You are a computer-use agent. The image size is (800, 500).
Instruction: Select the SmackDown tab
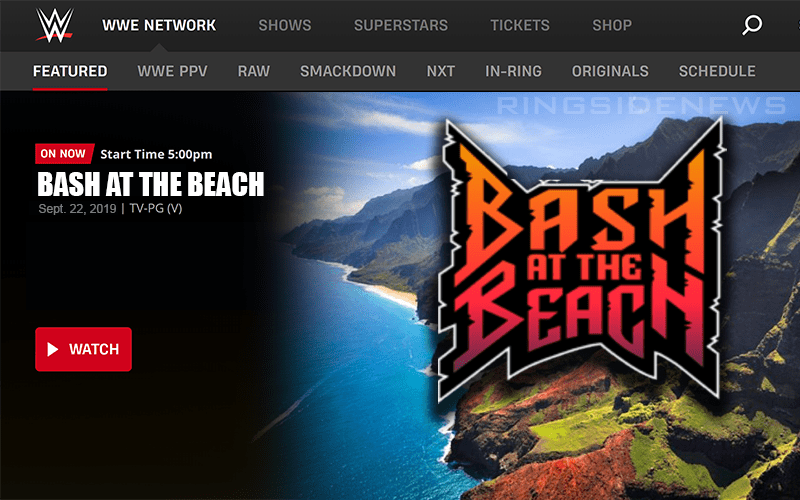click(348, 71)
